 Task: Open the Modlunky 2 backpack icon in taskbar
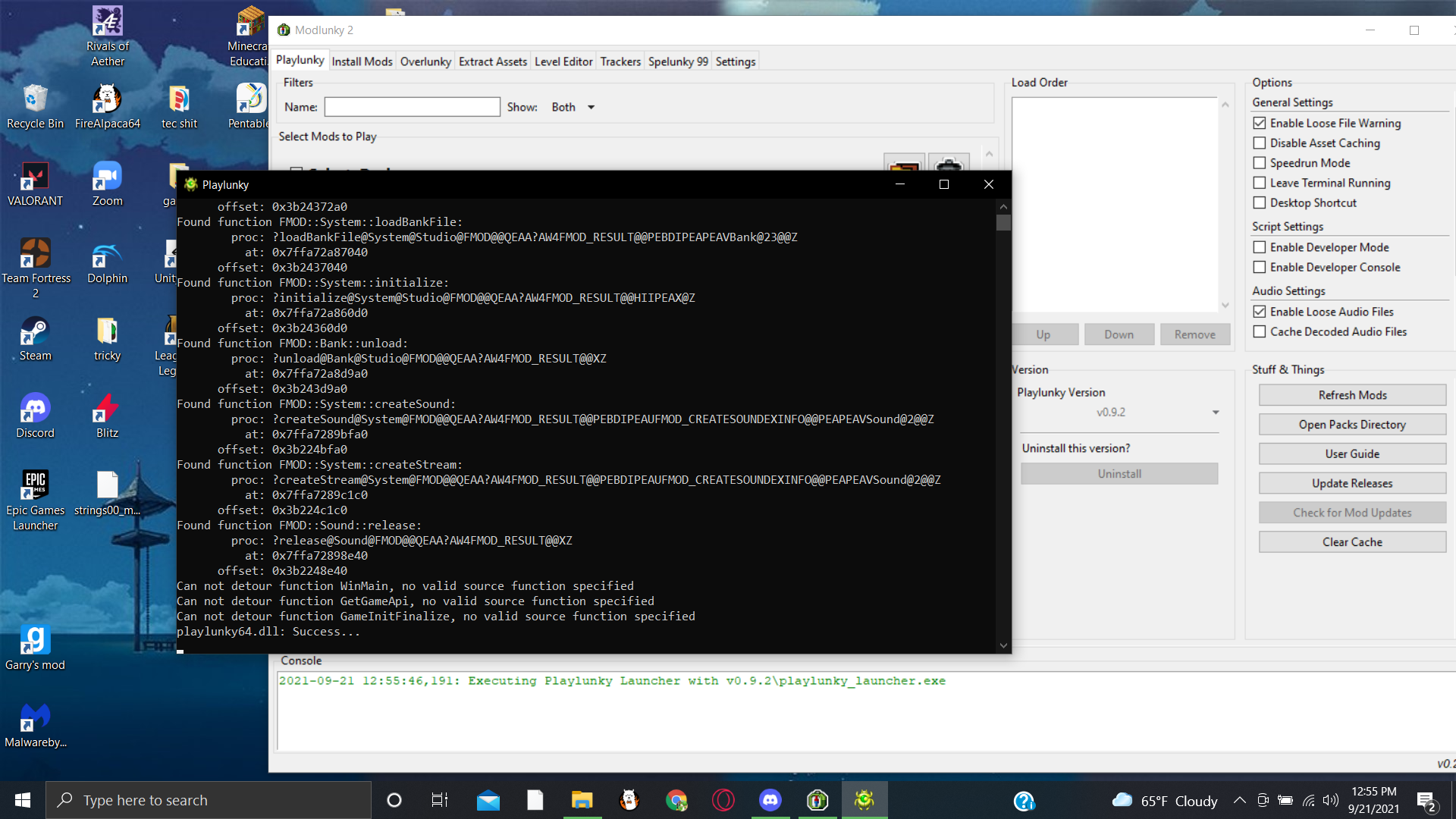pos(817,800)
